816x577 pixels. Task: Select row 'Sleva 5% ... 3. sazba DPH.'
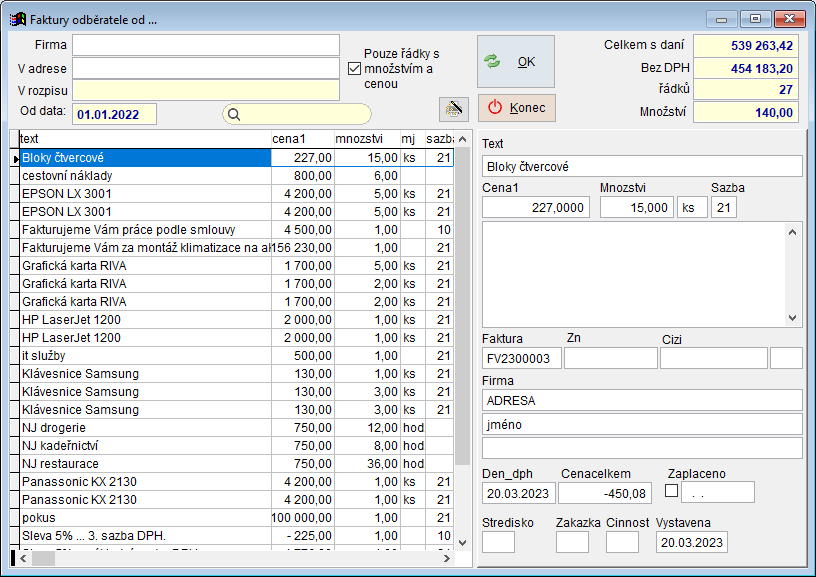pyautogui.click(x=236, y=536)
